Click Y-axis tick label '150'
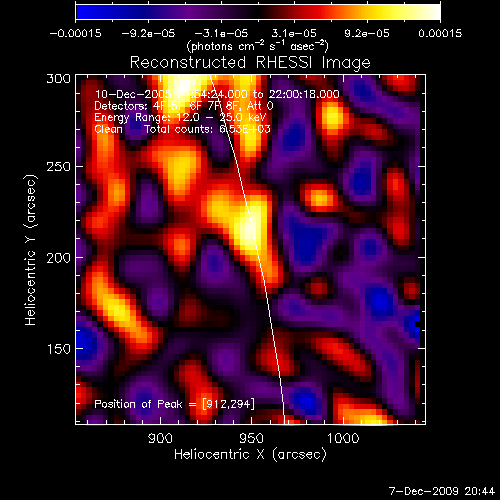The height and width of the screenshot is (500, 500). (58, 349)
